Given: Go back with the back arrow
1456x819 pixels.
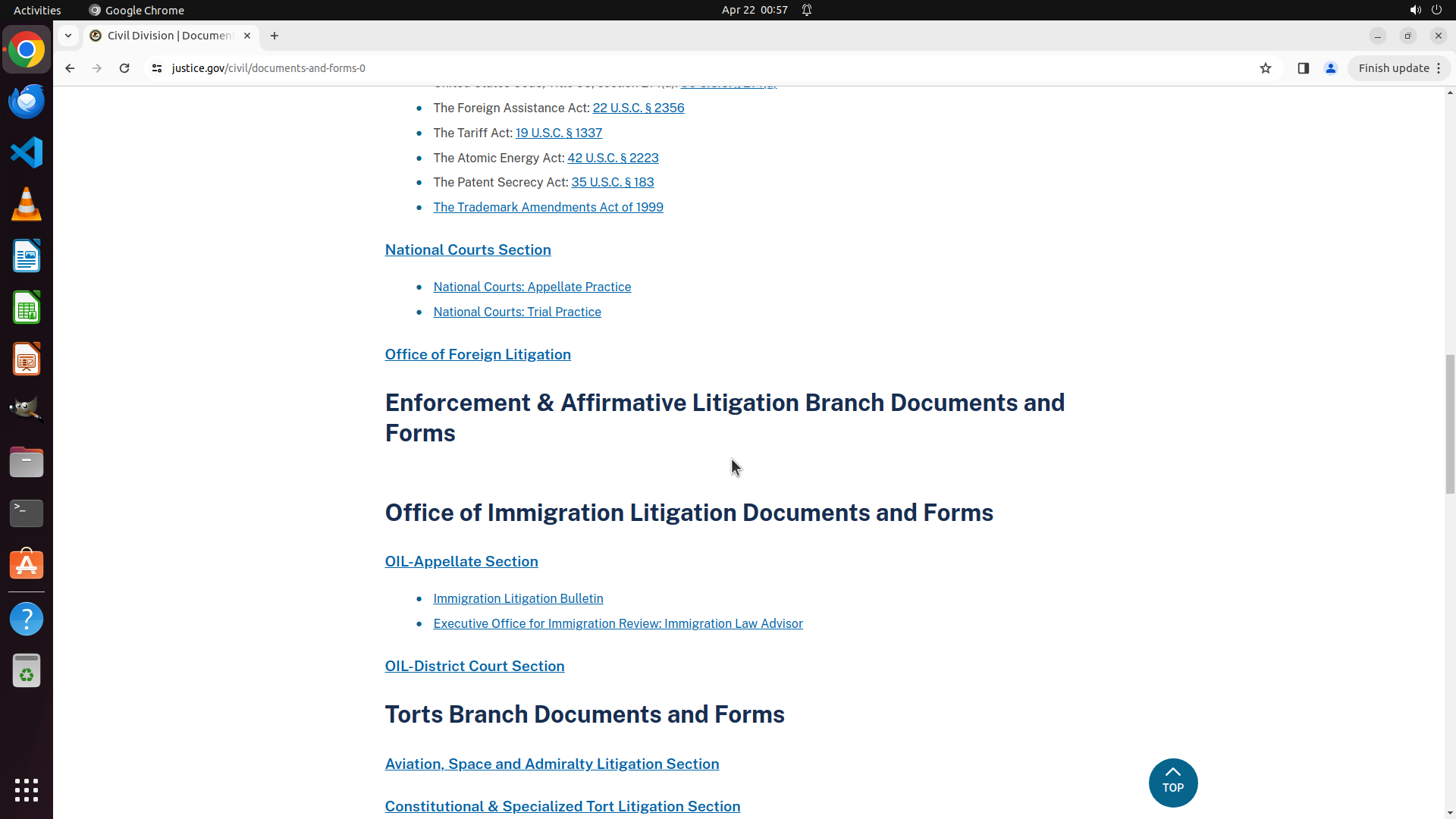Looking at the screenshot, I should click(x=70, y=68).
